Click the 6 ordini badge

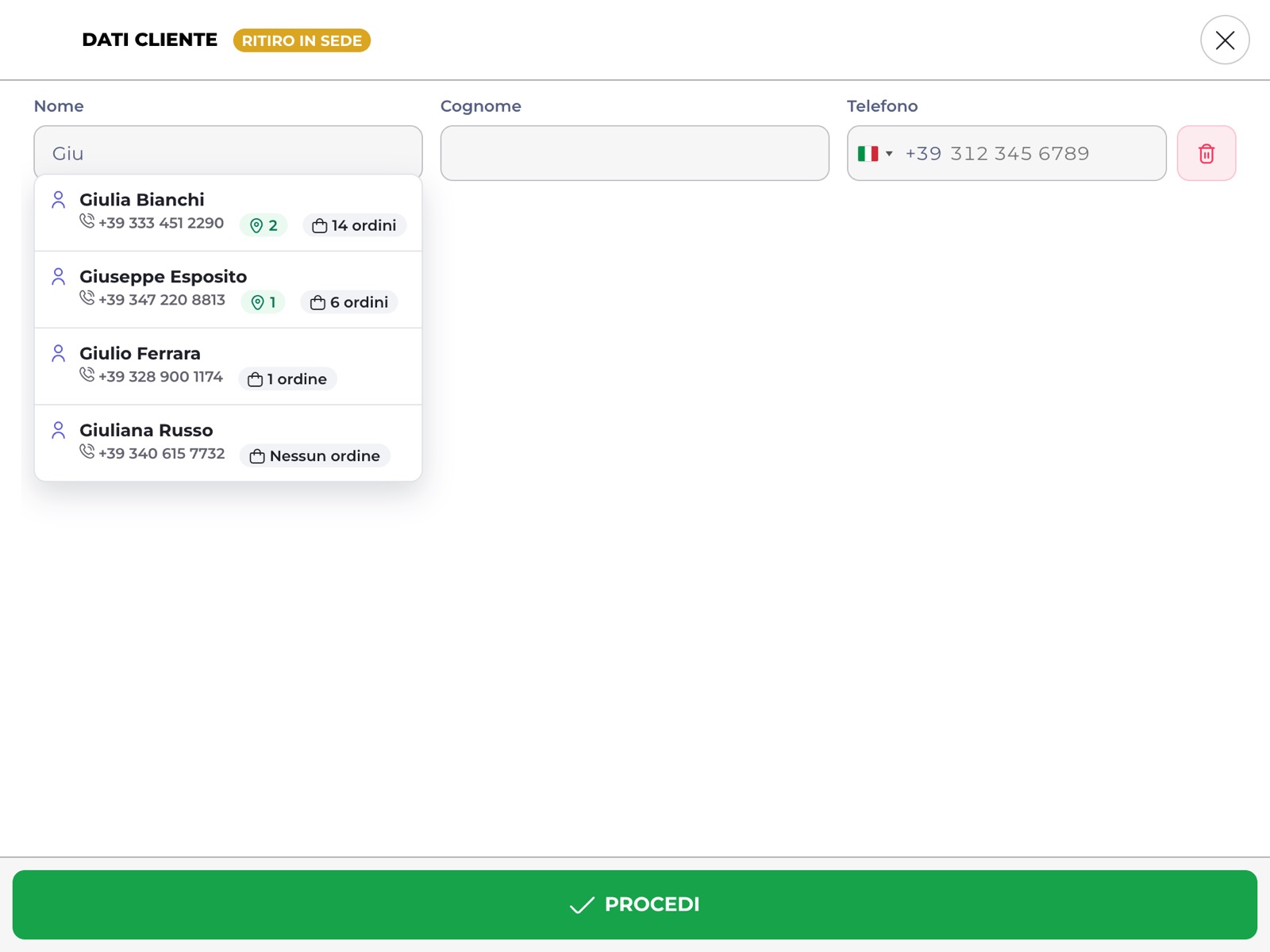[349, 302]
